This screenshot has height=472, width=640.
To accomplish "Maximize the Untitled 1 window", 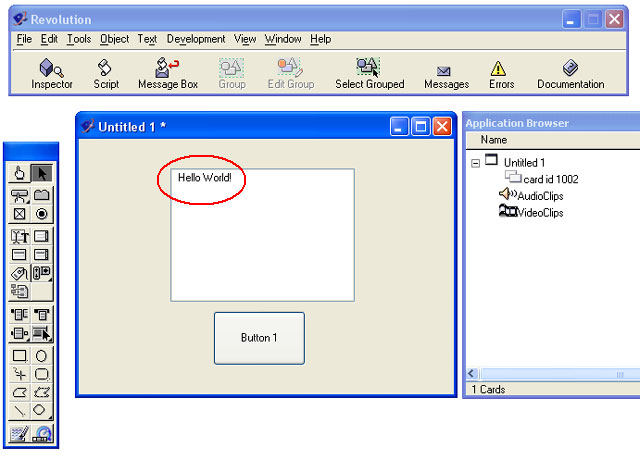I will (421, 127).
